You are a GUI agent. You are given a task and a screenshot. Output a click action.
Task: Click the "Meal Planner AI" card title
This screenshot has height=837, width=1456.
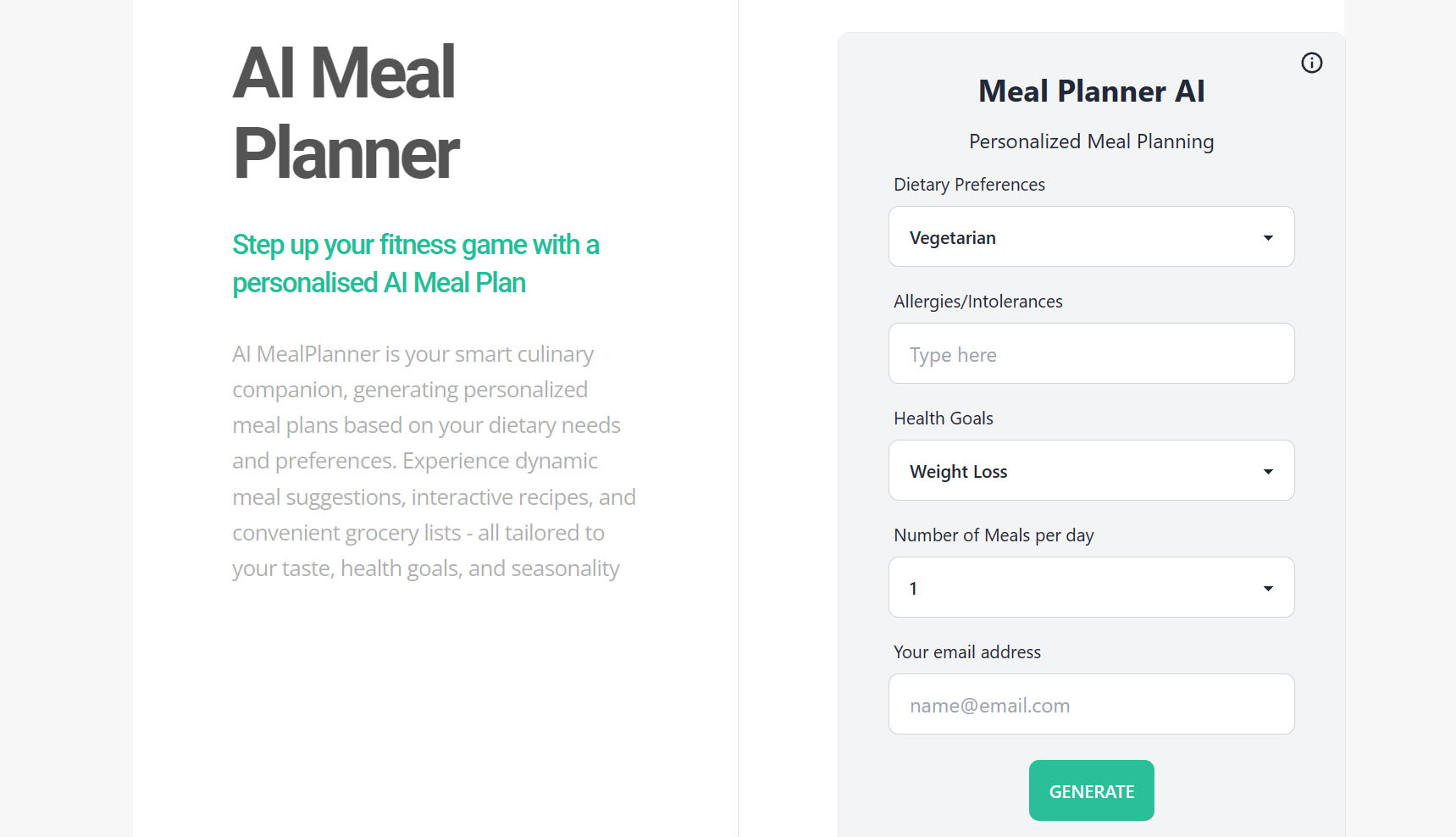tap(1091, 91)
